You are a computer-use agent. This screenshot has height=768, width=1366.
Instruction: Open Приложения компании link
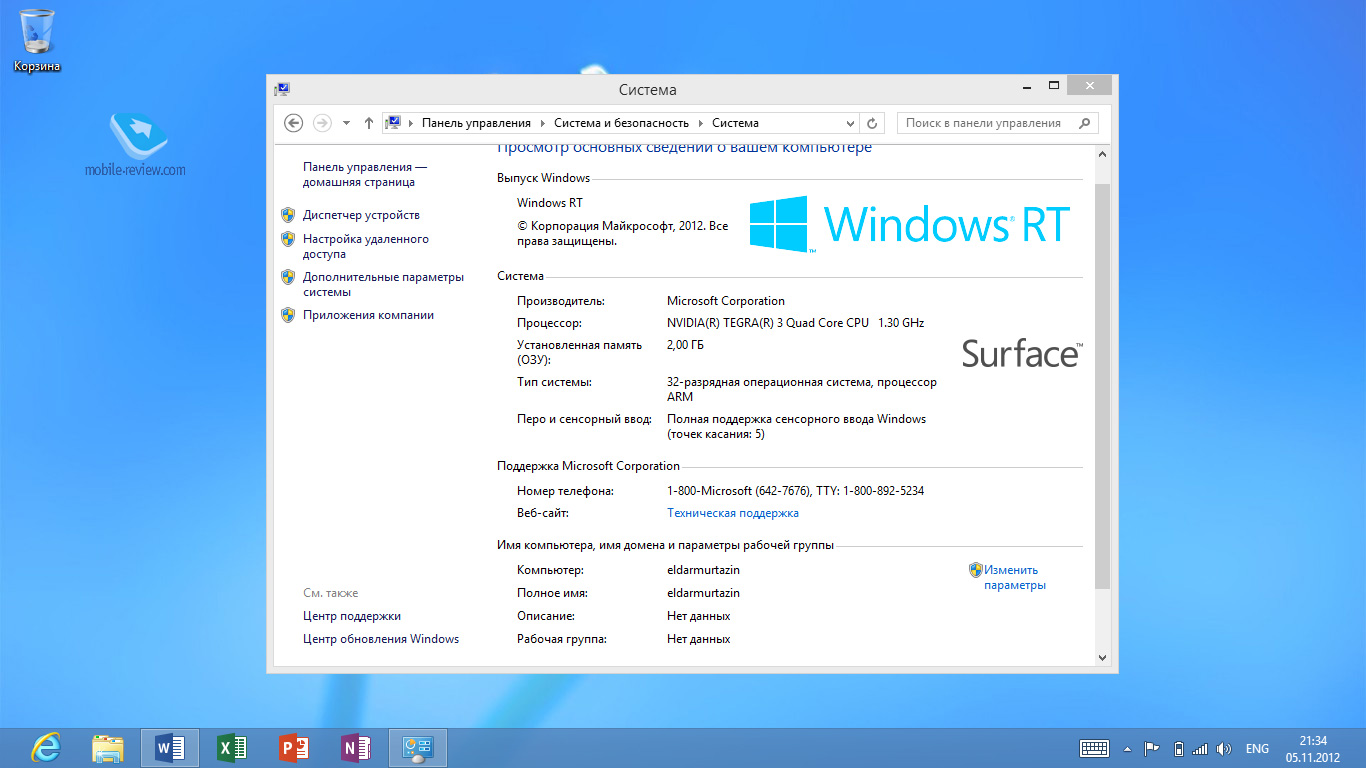pos(368,315)
